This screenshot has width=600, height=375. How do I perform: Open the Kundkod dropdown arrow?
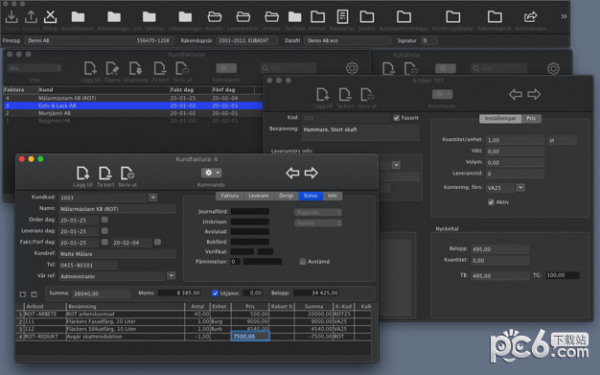click(153, 197)
